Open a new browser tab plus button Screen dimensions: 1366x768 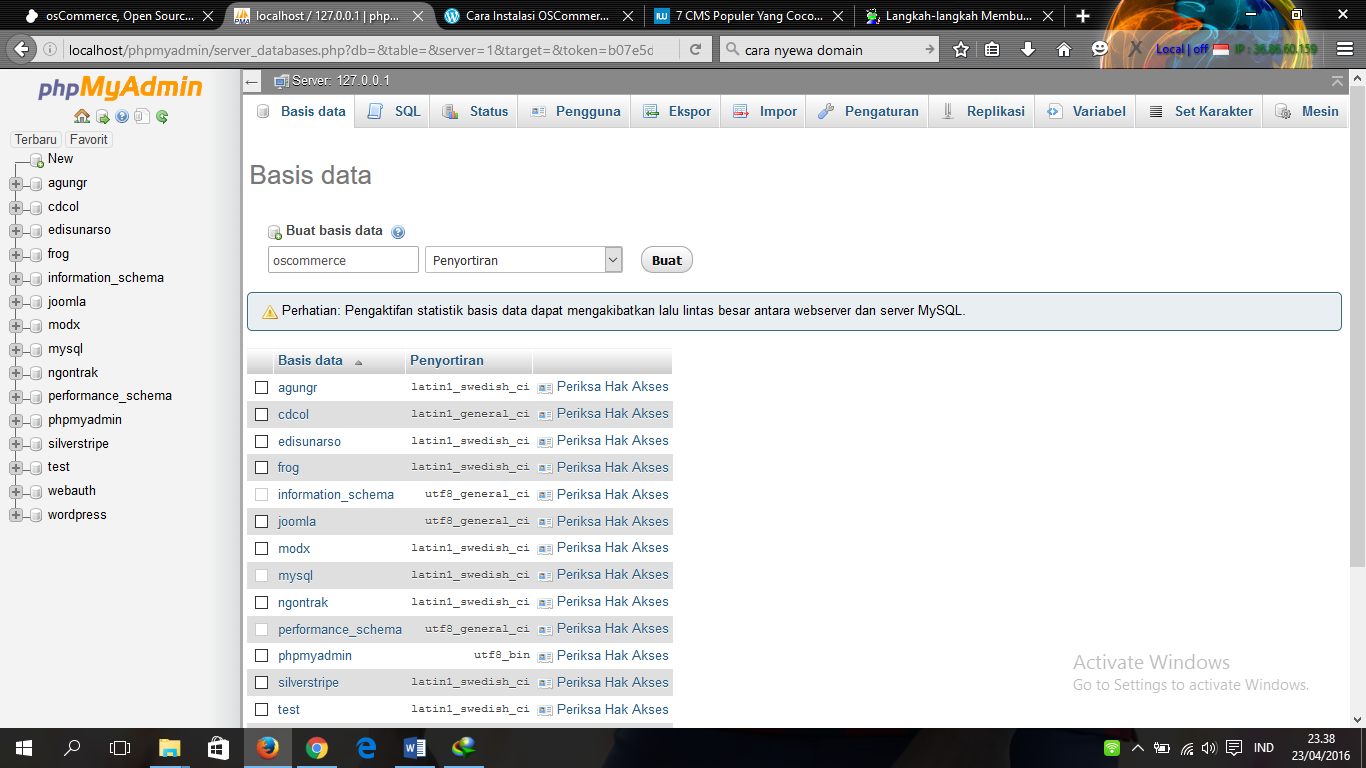(x=1083, y=16)
